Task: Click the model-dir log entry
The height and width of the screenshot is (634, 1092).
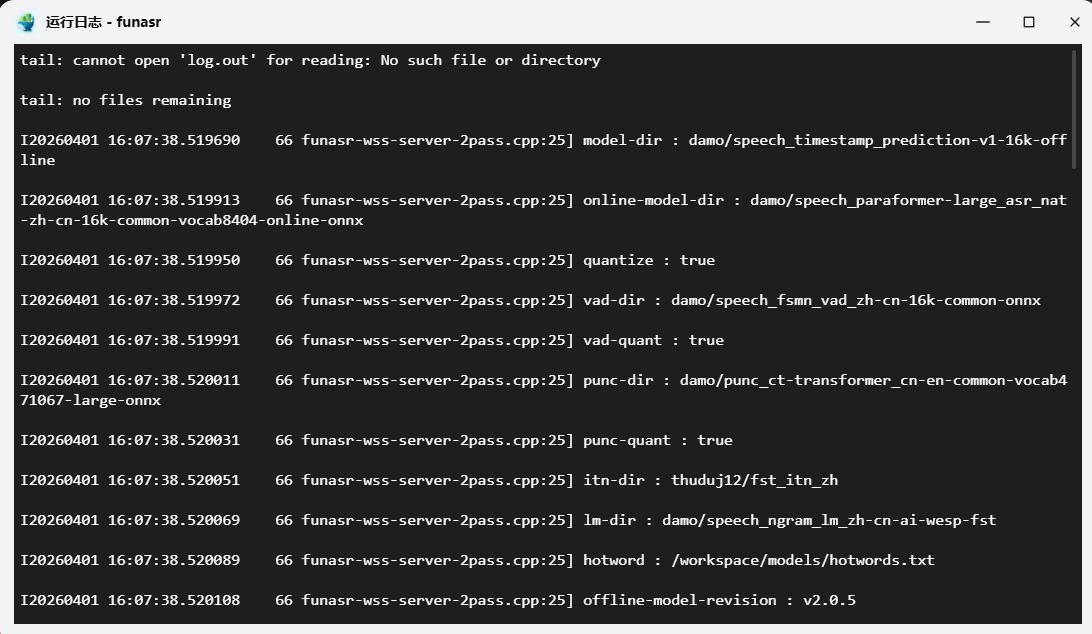Action: click(x=543, y=150)
